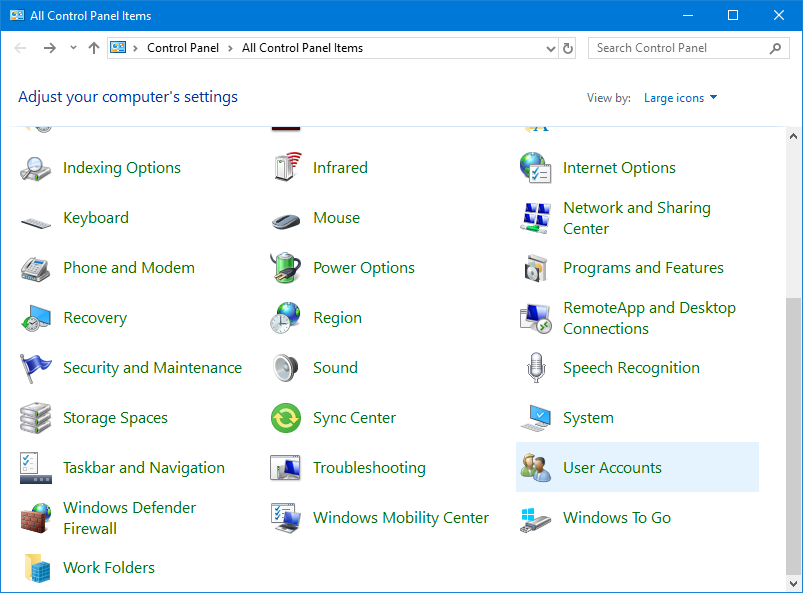
Task: Open the RemoteApp and Desktop Connections icon
Action: (x=536, y=318)
